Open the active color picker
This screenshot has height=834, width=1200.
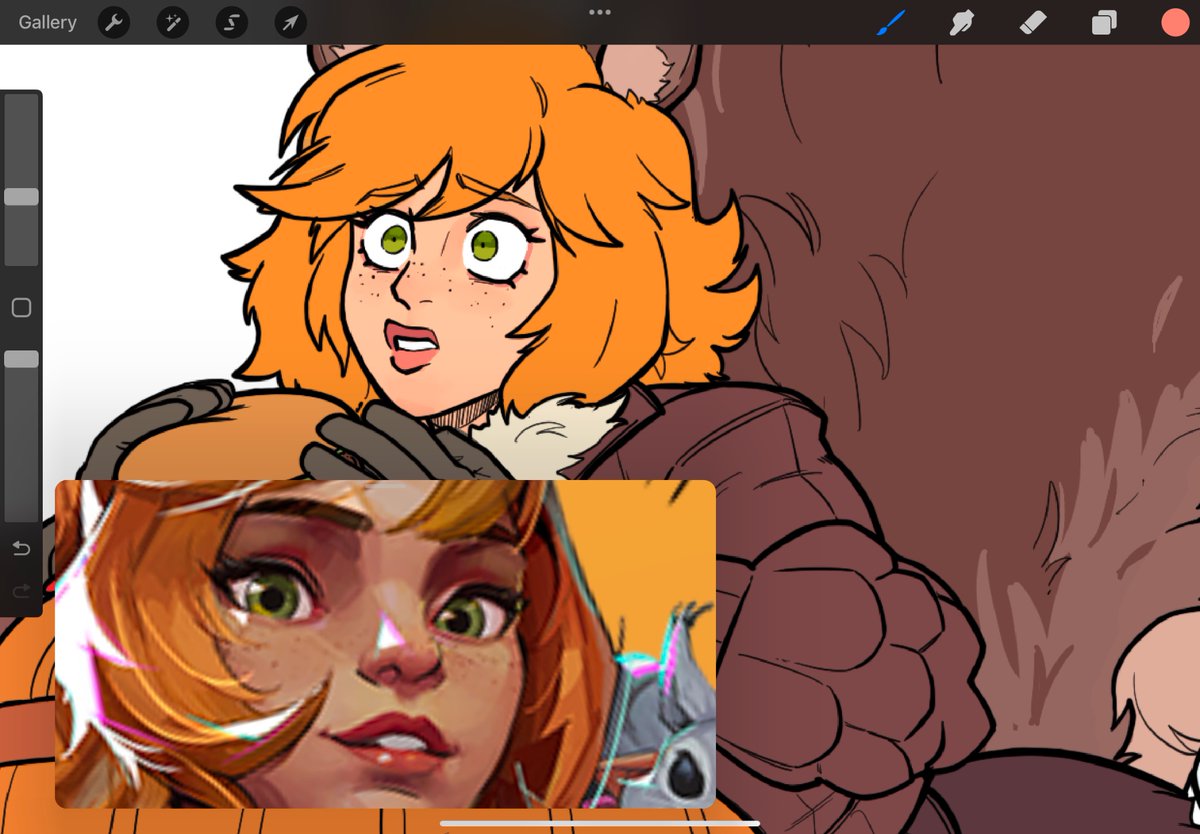1174,22
